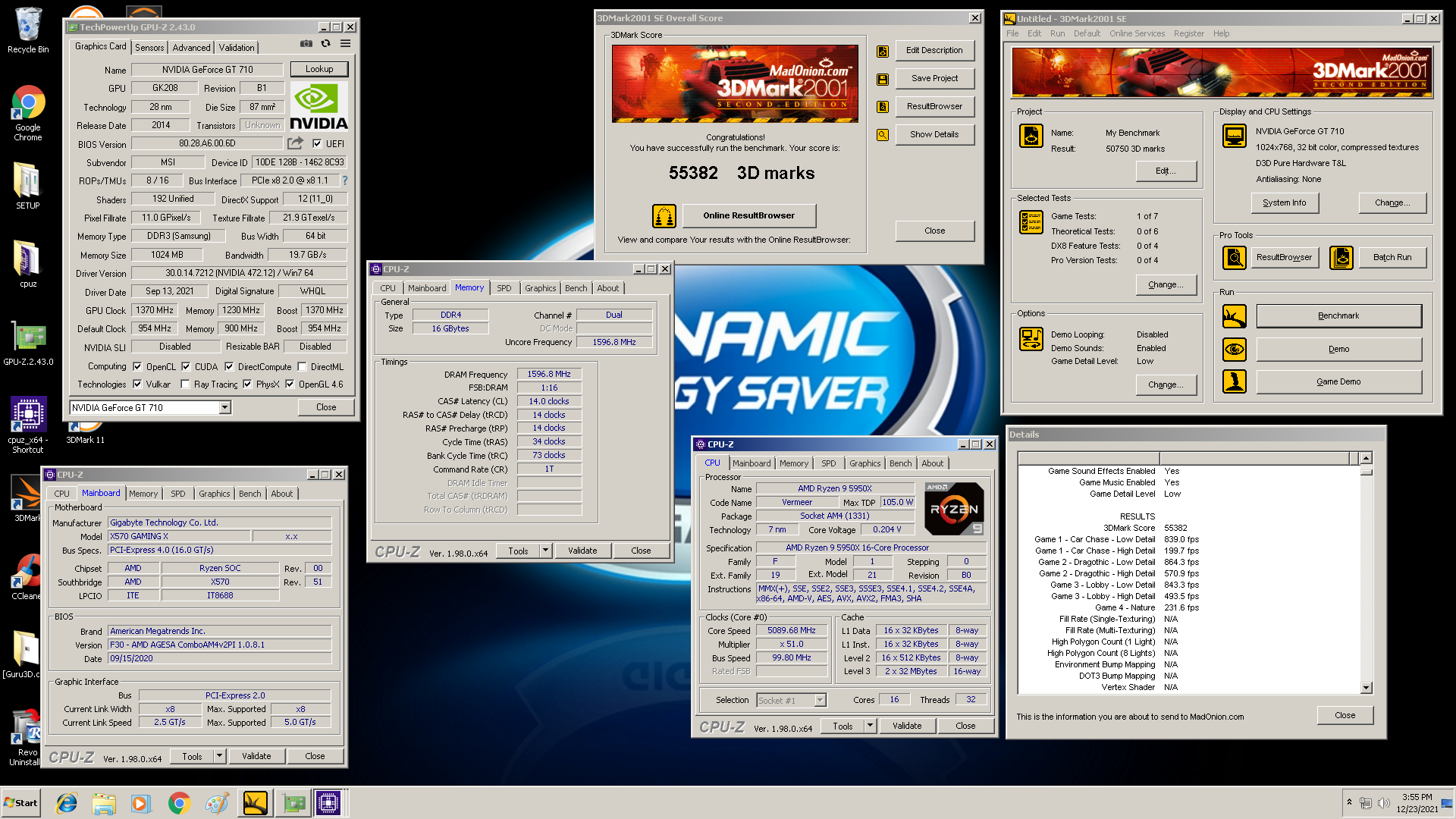Click the GPU-Z screenshot camera icon
Screen dimensions: 1456x819
click(306, 44)
